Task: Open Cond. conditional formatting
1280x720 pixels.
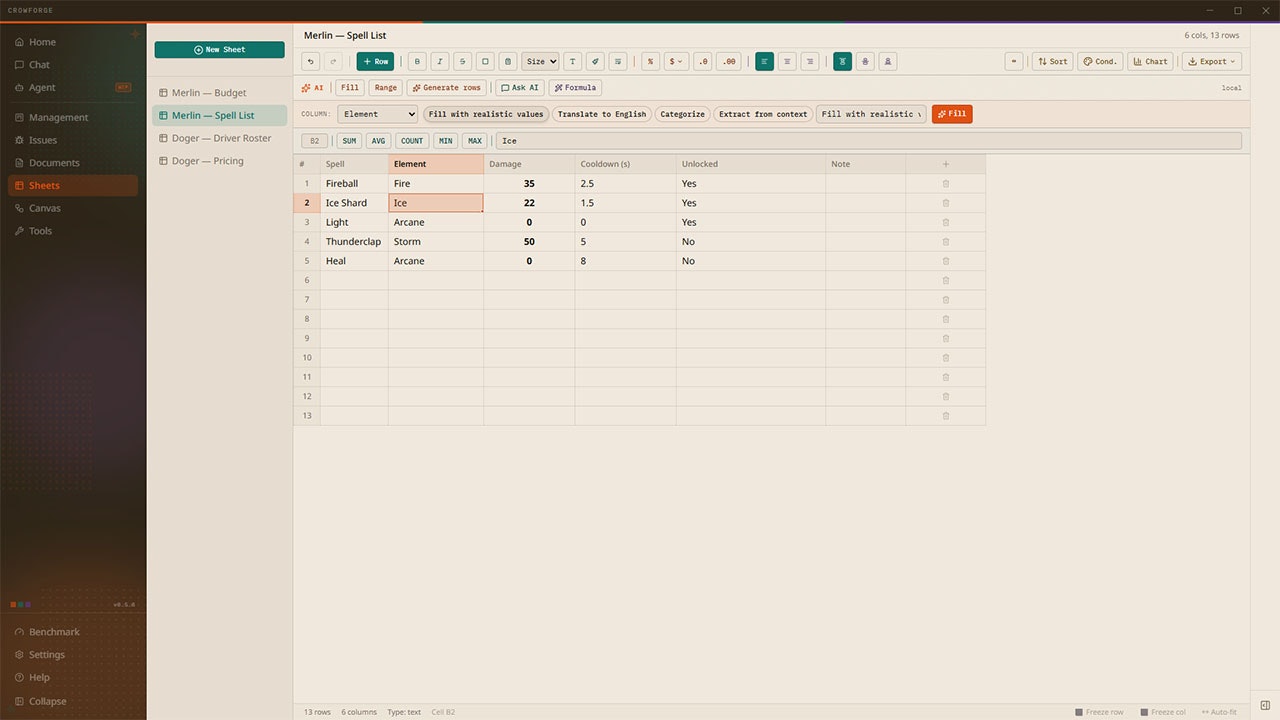Action: pos(1100,61)
